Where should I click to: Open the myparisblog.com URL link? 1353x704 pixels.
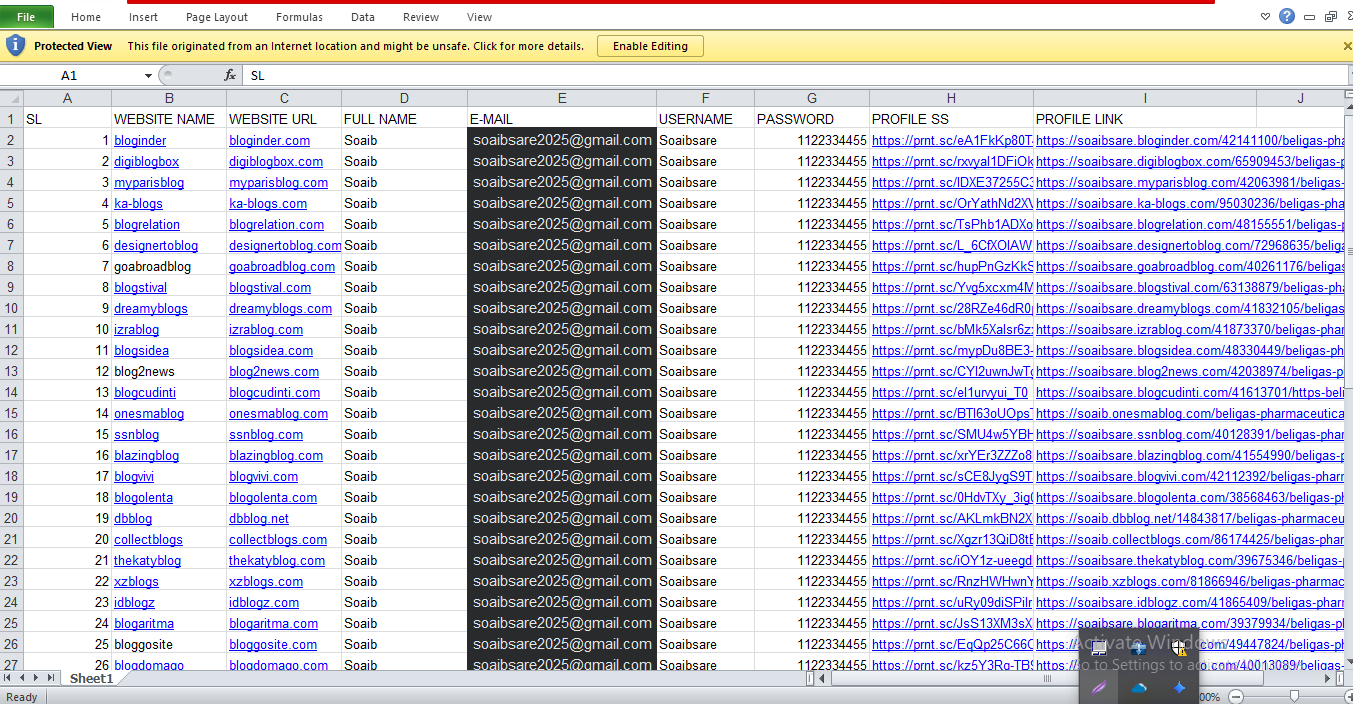click(x=279, y=183)
